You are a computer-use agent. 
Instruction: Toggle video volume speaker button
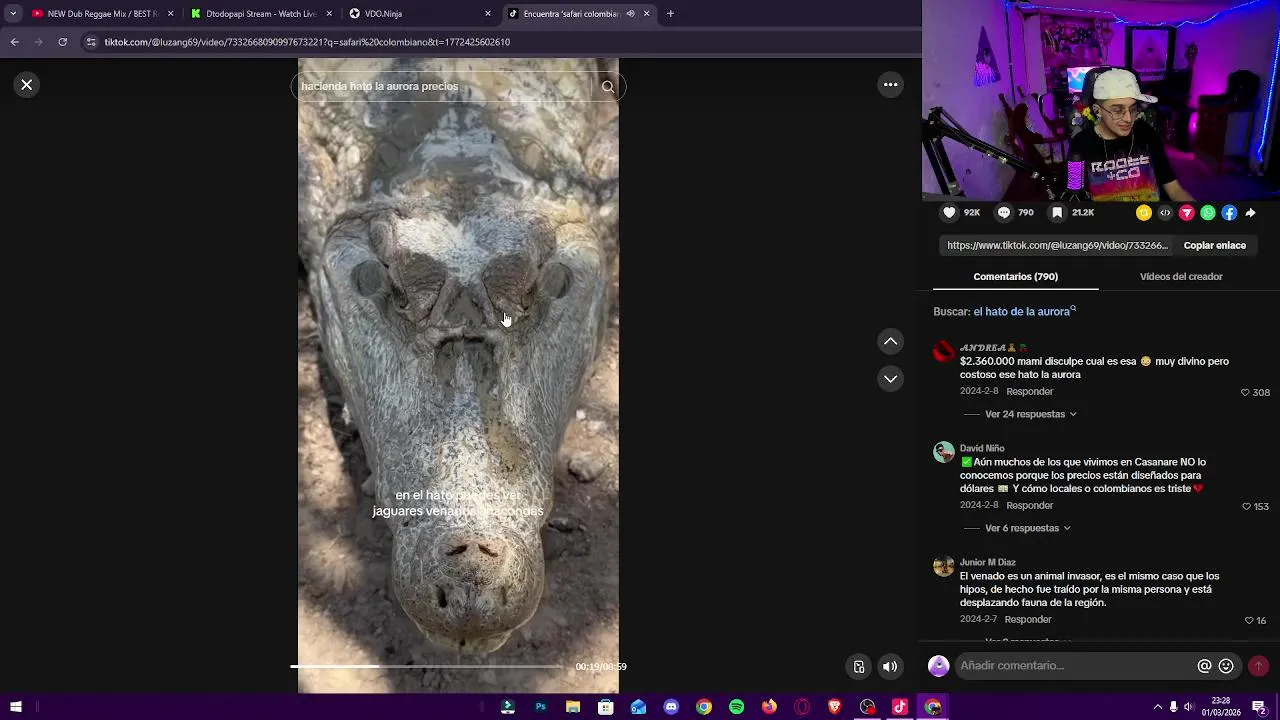pos(890,667)
